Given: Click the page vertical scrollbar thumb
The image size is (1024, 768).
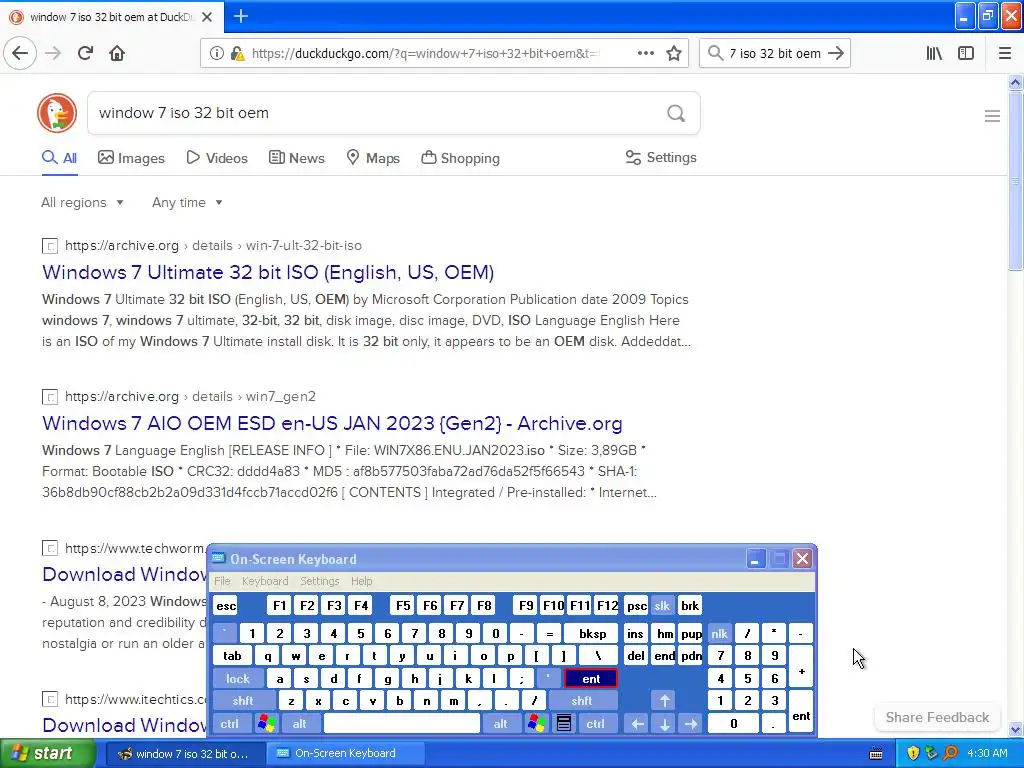Looking at the screenshot, I should point(1015,181).
